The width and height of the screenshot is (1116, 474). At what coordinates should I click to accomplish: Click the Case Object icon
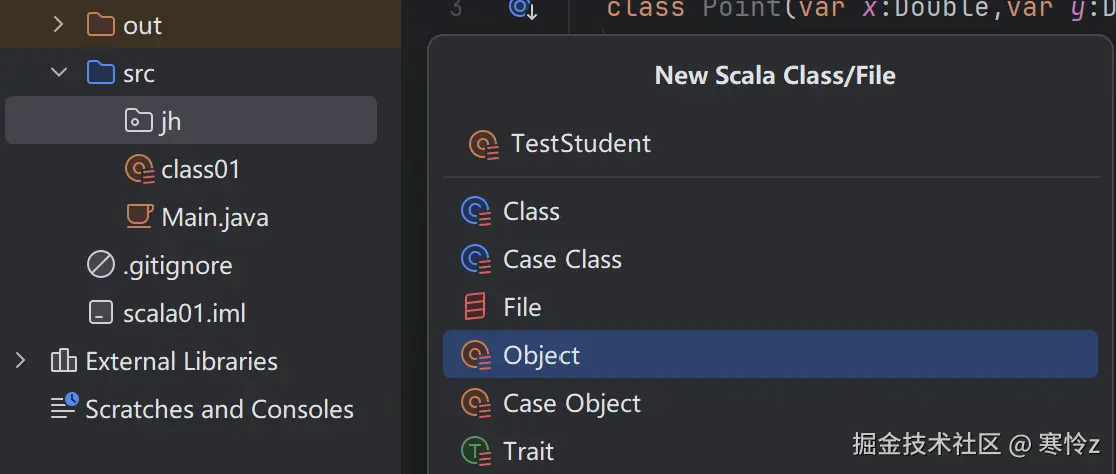pyautogui.click(x=475, y=404)
